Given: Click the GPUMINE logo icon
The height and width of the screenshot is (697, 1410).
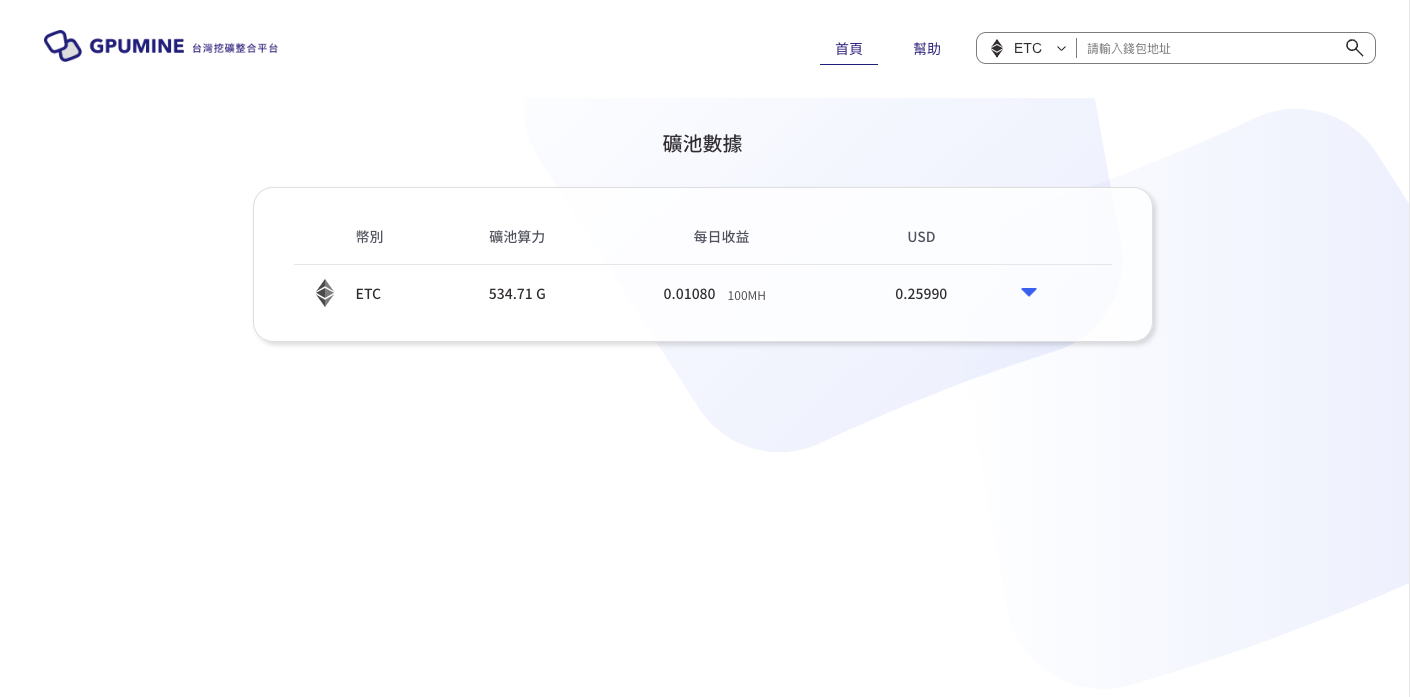Looking at the screenshot, I should pyautogui.click(x=62, y=46).
